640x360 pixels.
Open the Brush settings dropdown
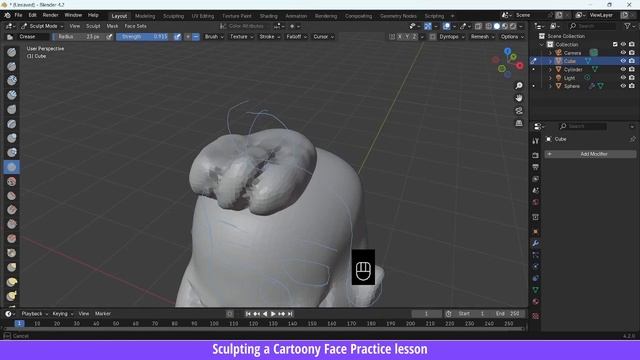tap(214, 37)
